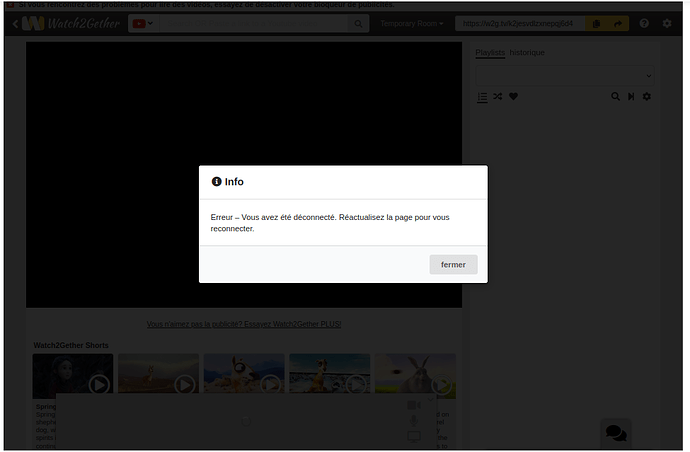
Task: Close the Info dialog with fermer button
Action: click(x=453, y=265)
